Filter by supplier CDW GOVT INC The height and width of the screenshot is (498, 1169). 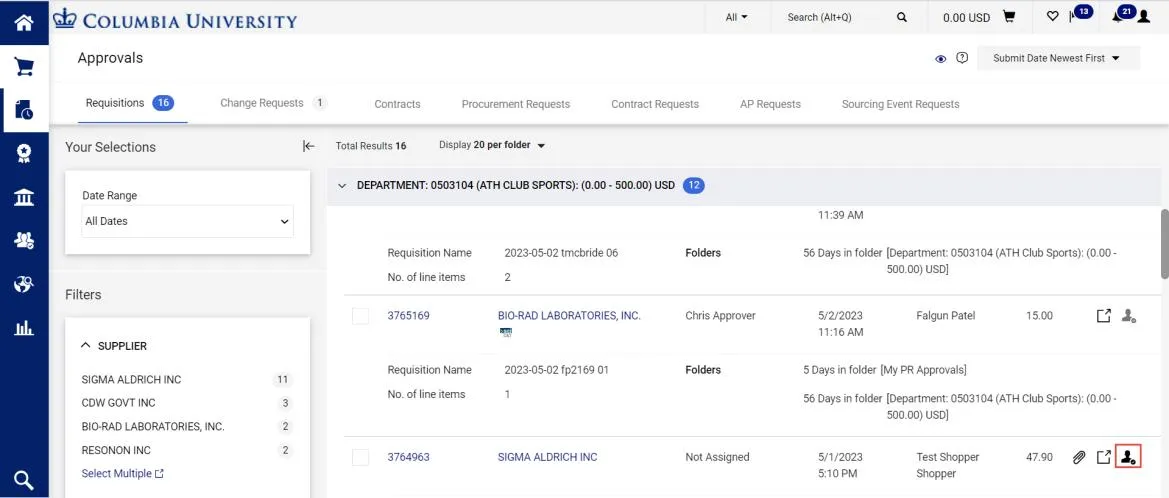(119, 403)
